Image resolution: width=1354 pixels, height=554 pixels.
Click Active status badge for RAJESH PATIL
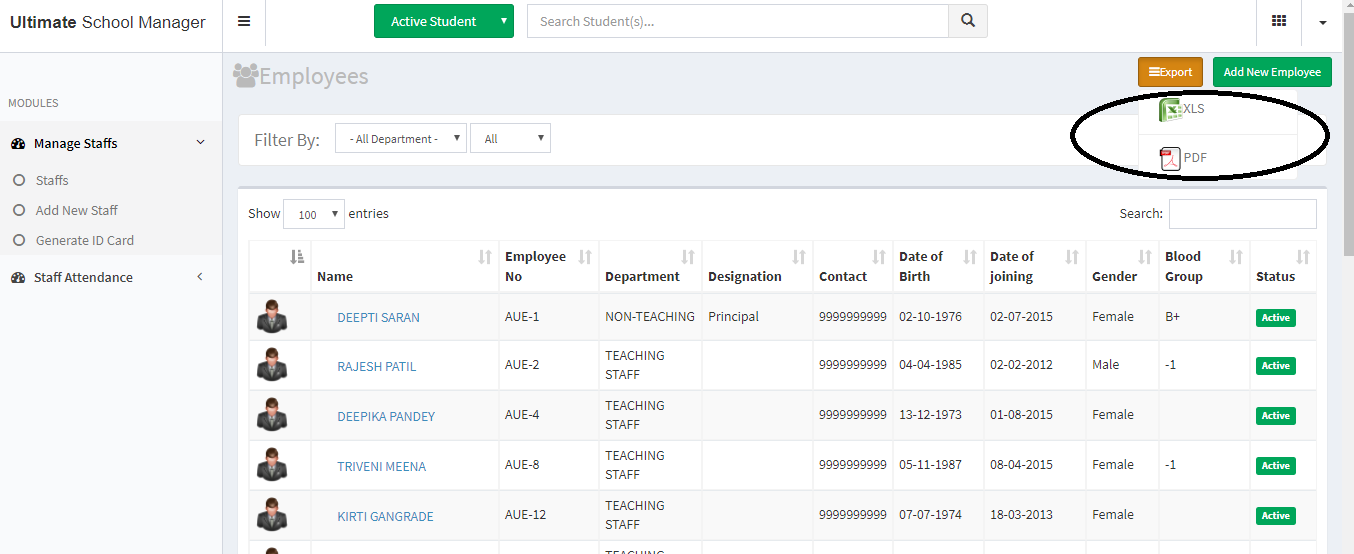tap(1275, 366)
